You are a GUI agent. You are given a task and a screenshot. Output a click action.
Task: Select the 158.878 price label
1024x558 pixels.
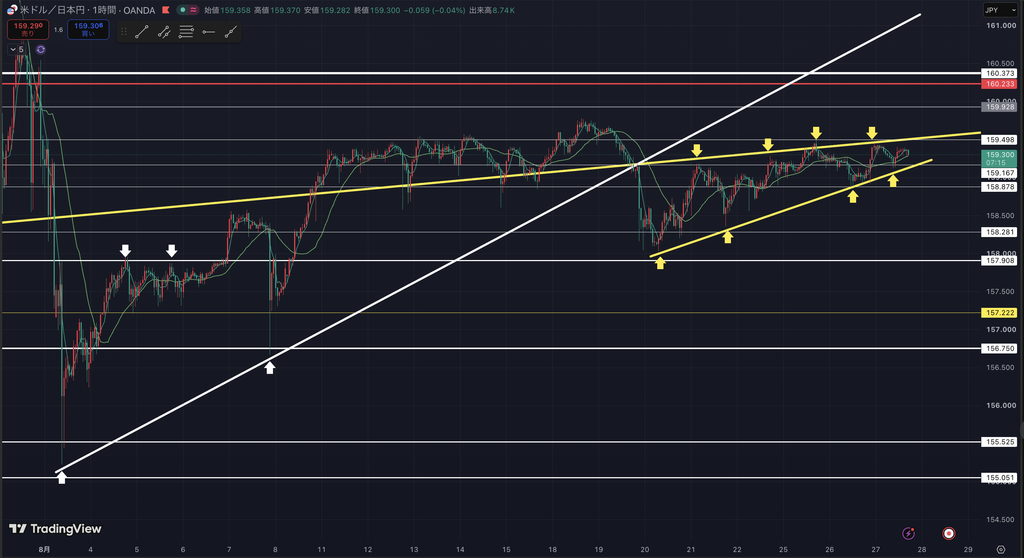click(x=999, y=188)
